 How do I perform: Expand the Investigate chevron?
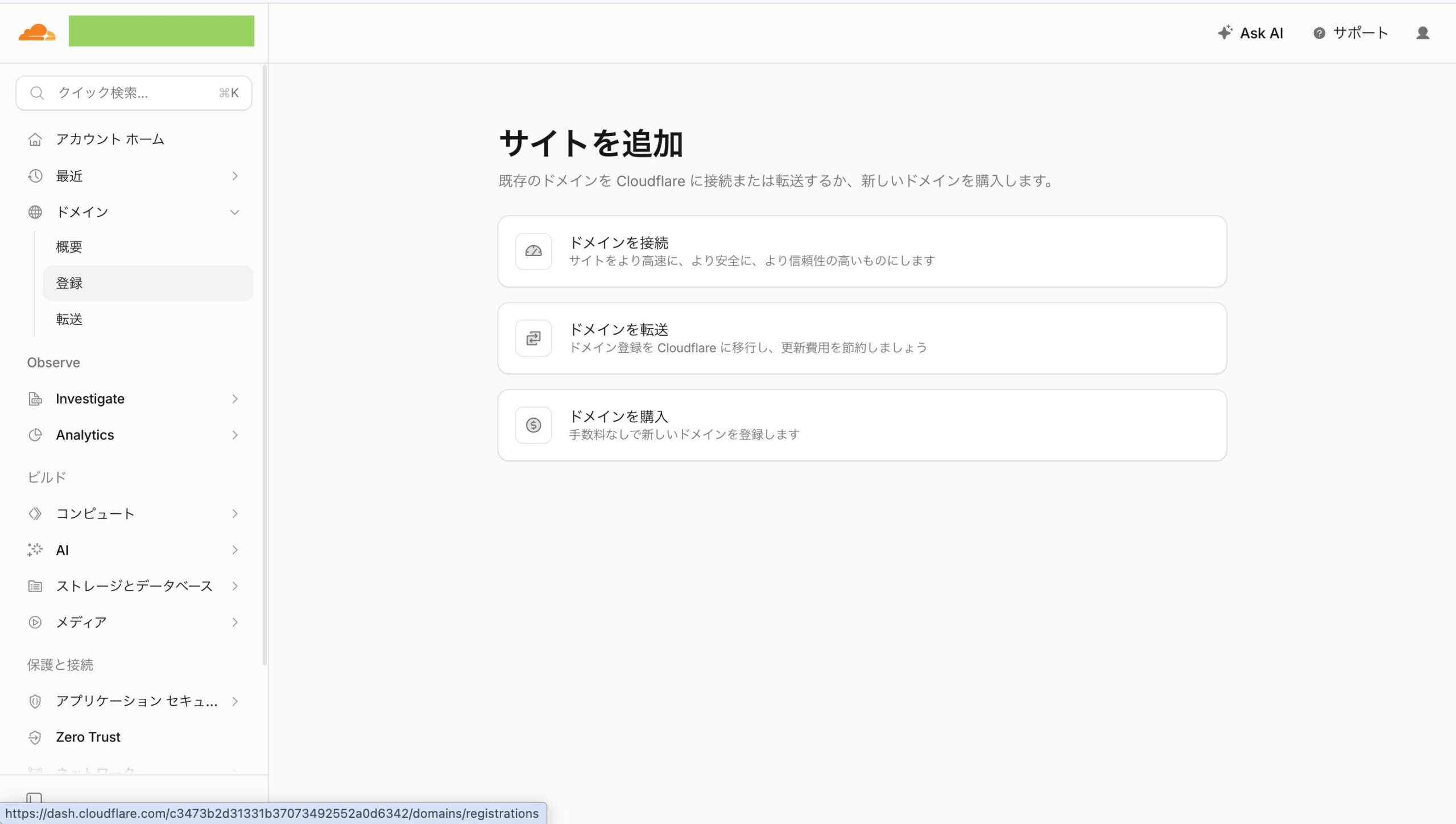click(235, 399)
